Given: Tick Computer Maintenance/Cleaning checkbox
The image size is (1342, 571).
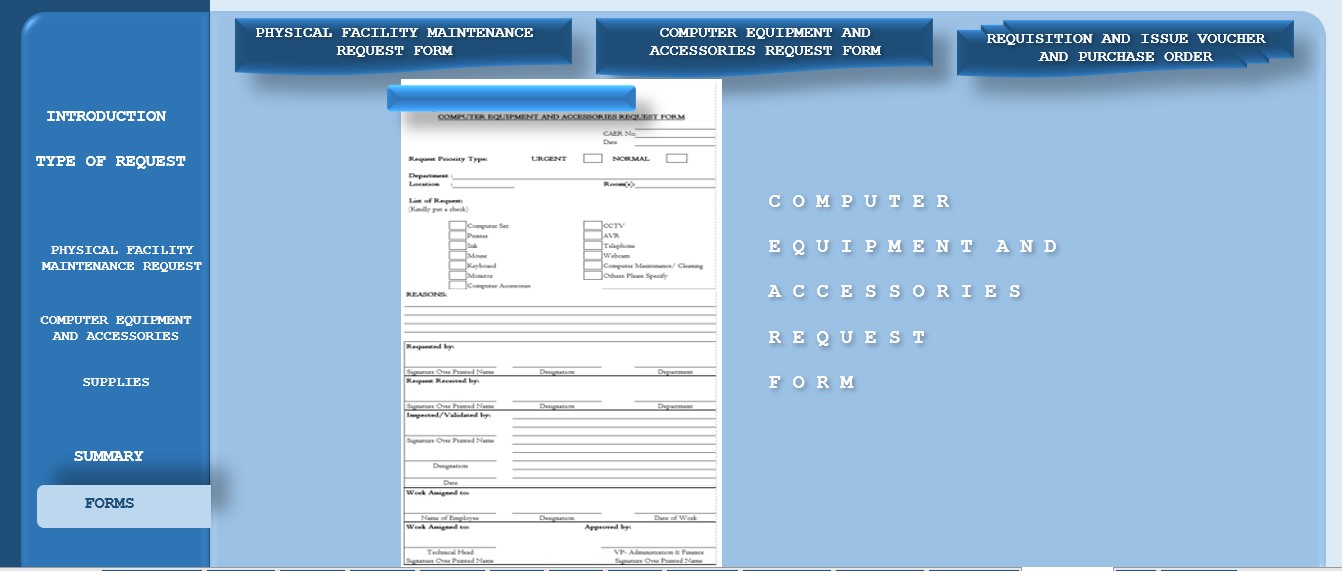Looking at the screenshot, I should [593, 266].
